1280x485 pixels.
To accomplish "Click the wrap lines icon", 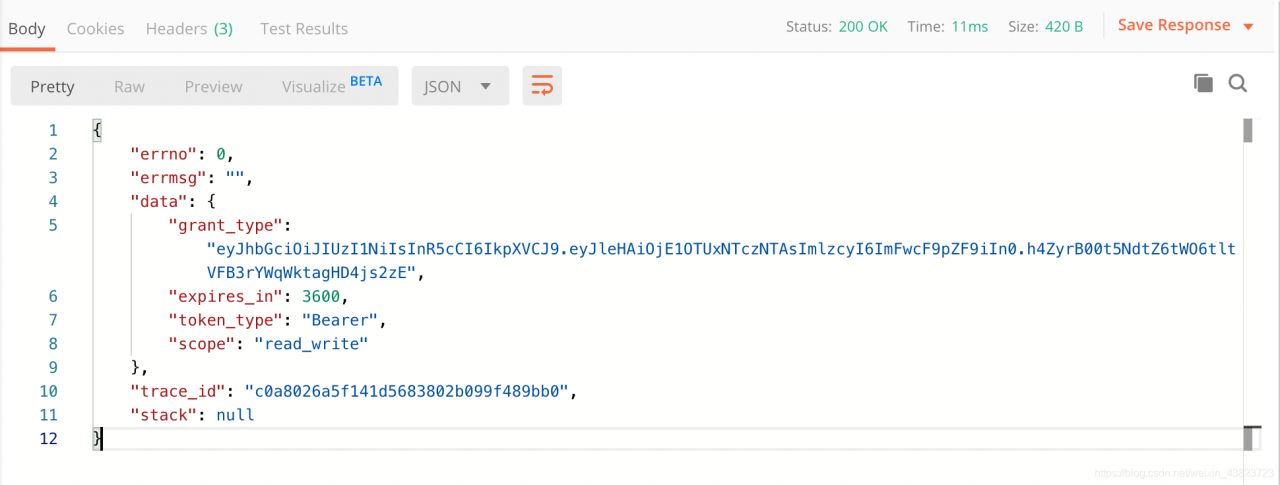I will [x=541, y=86].
